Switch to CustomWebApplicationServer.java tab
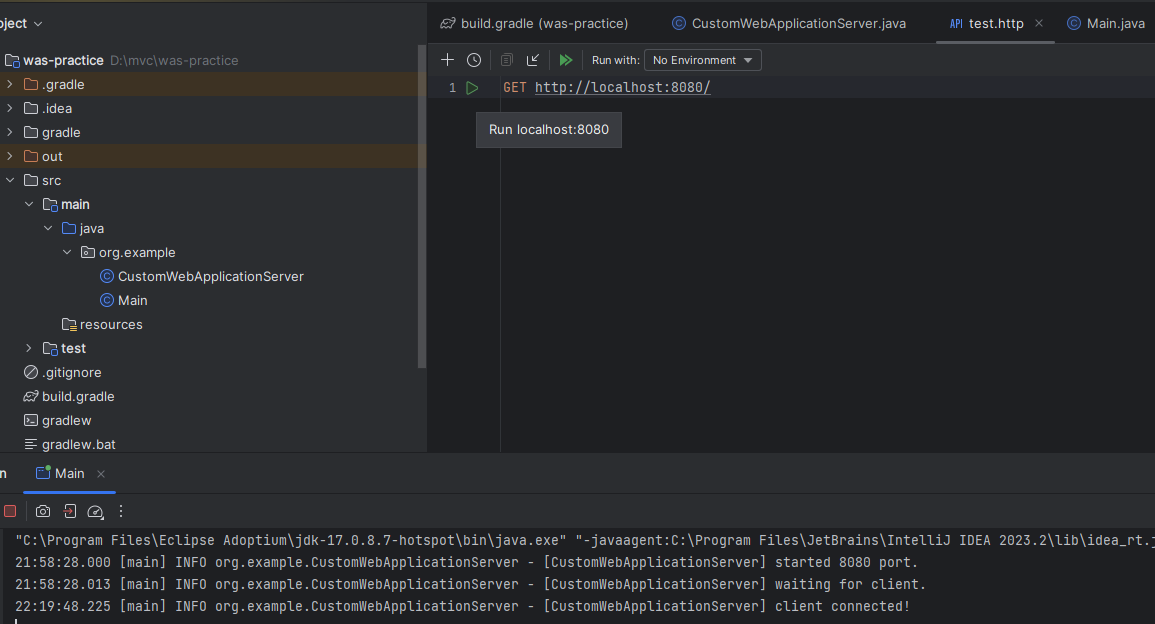Screen dimensions: 1155x624 pos(789,24)
